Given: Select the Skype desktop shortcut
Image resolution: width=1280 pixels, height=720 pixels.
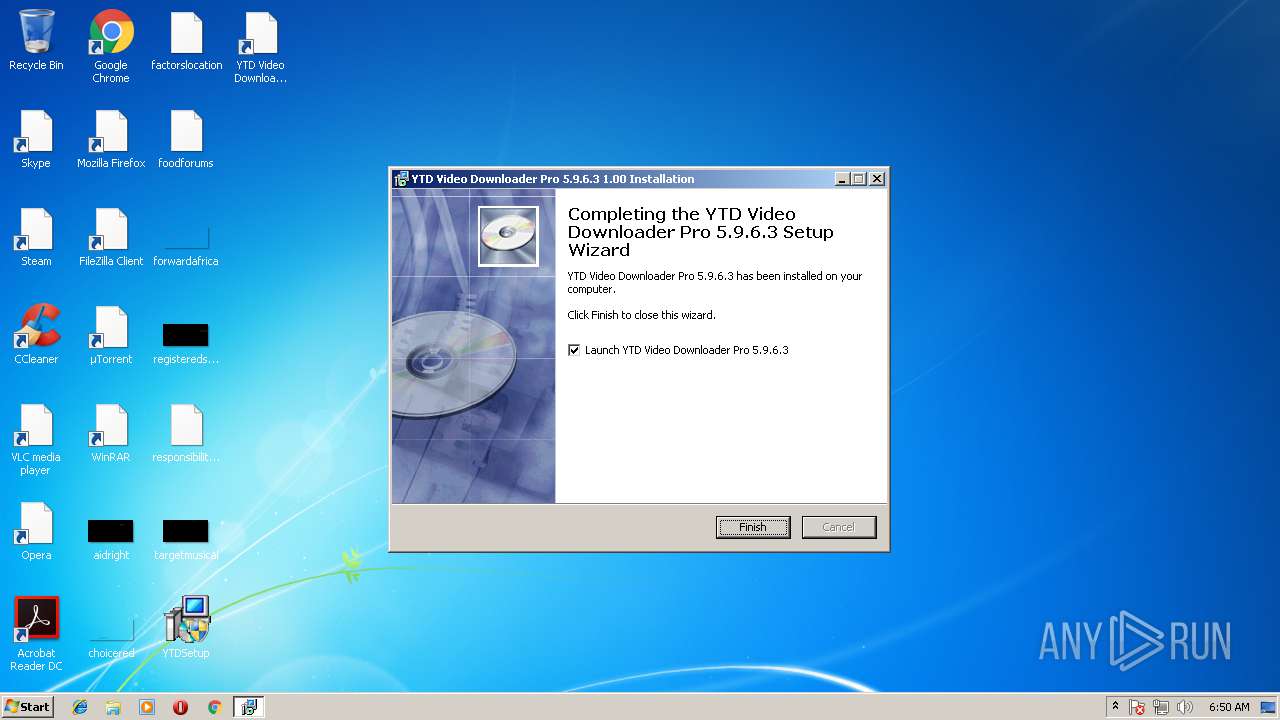Looking at the screenshot, I should click(x=36, y=139).
